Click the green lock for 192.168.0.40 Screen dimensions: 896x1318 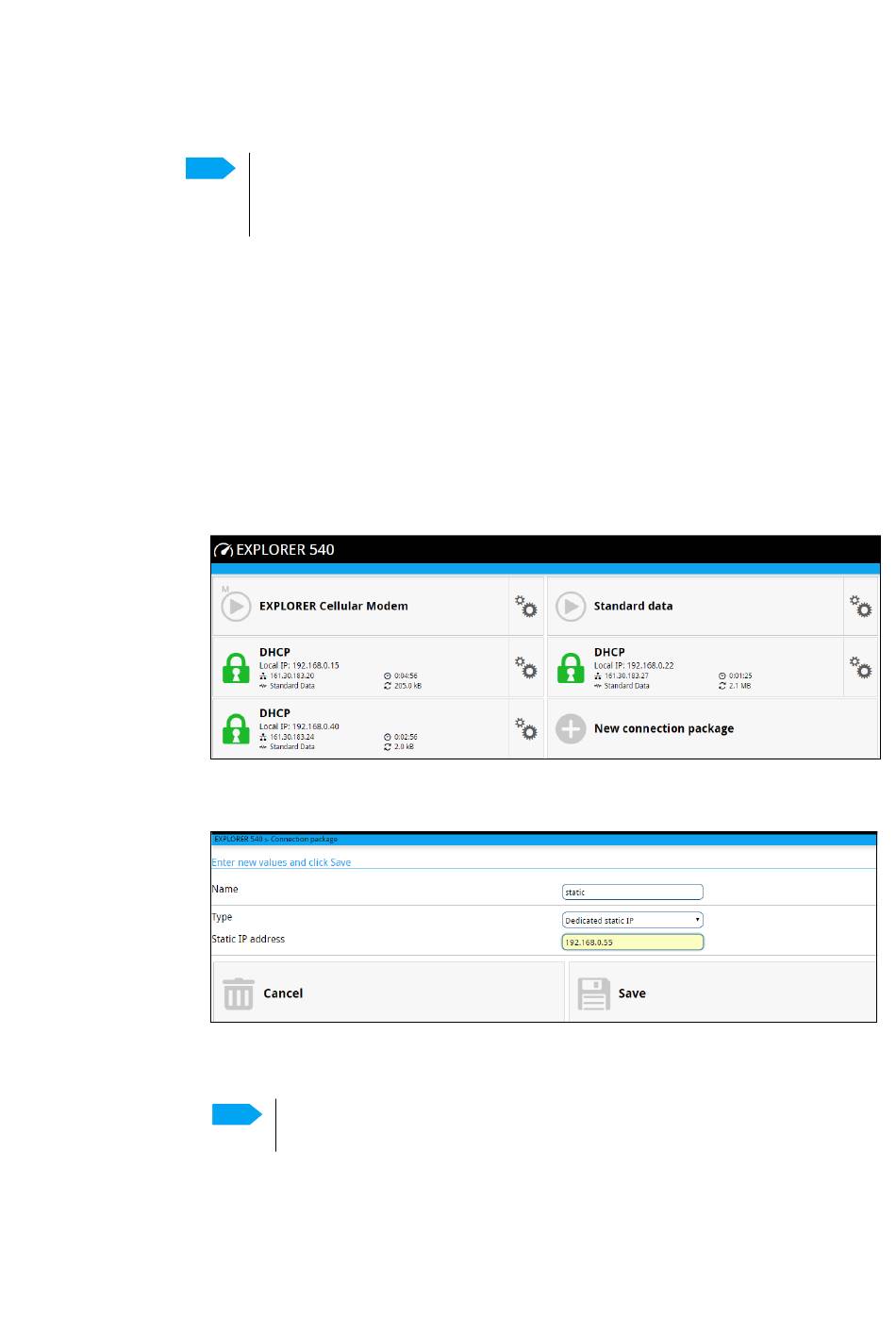tap(236, 729)
